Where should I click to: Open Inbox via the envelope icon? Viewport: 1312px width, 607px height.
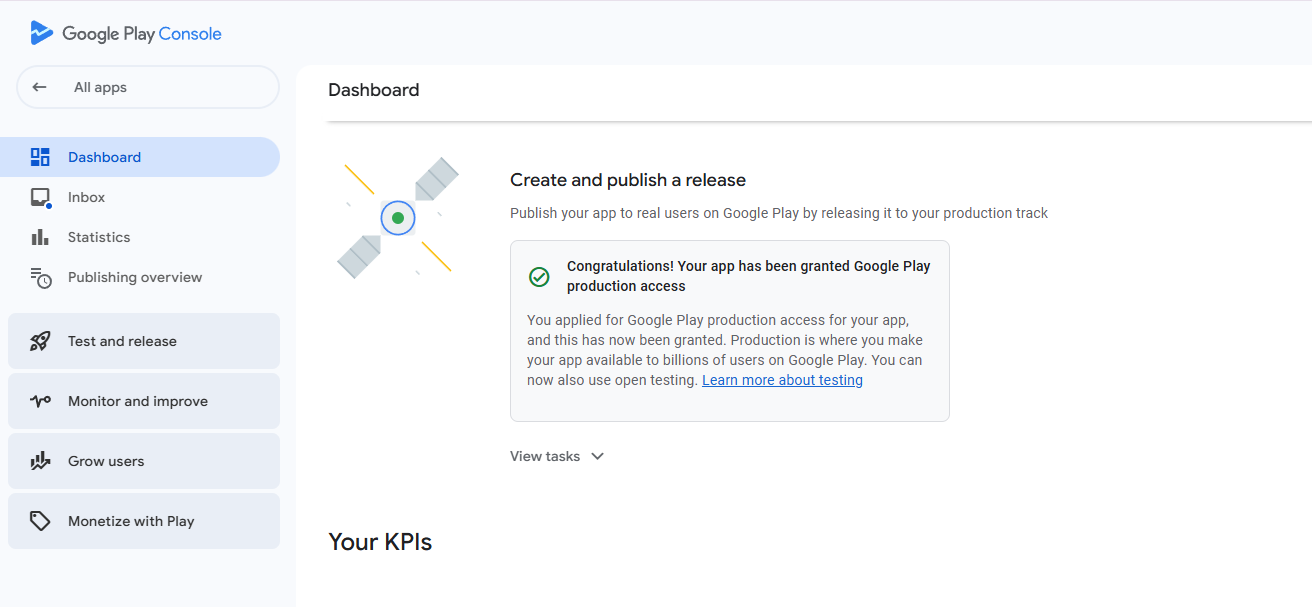tap(40, 197)
